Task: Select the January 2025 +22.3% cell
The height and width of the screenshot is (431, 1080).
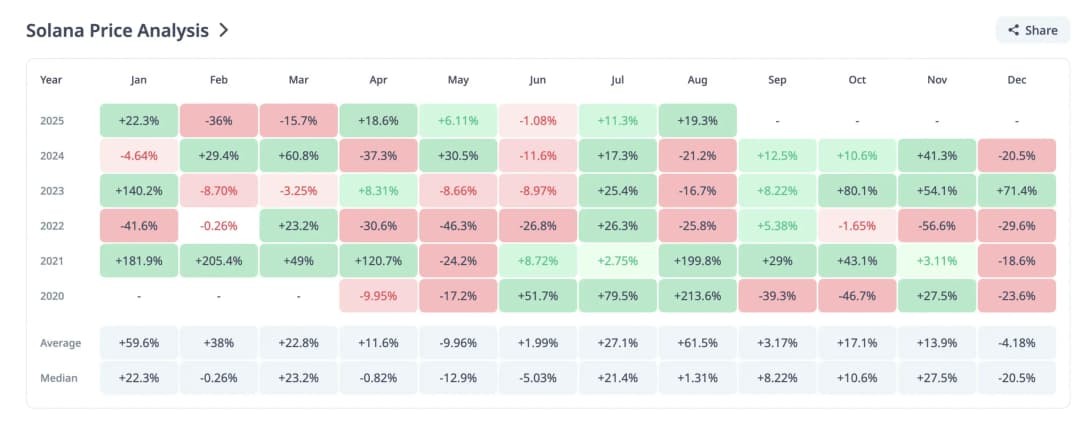Action: click(138, 120)
